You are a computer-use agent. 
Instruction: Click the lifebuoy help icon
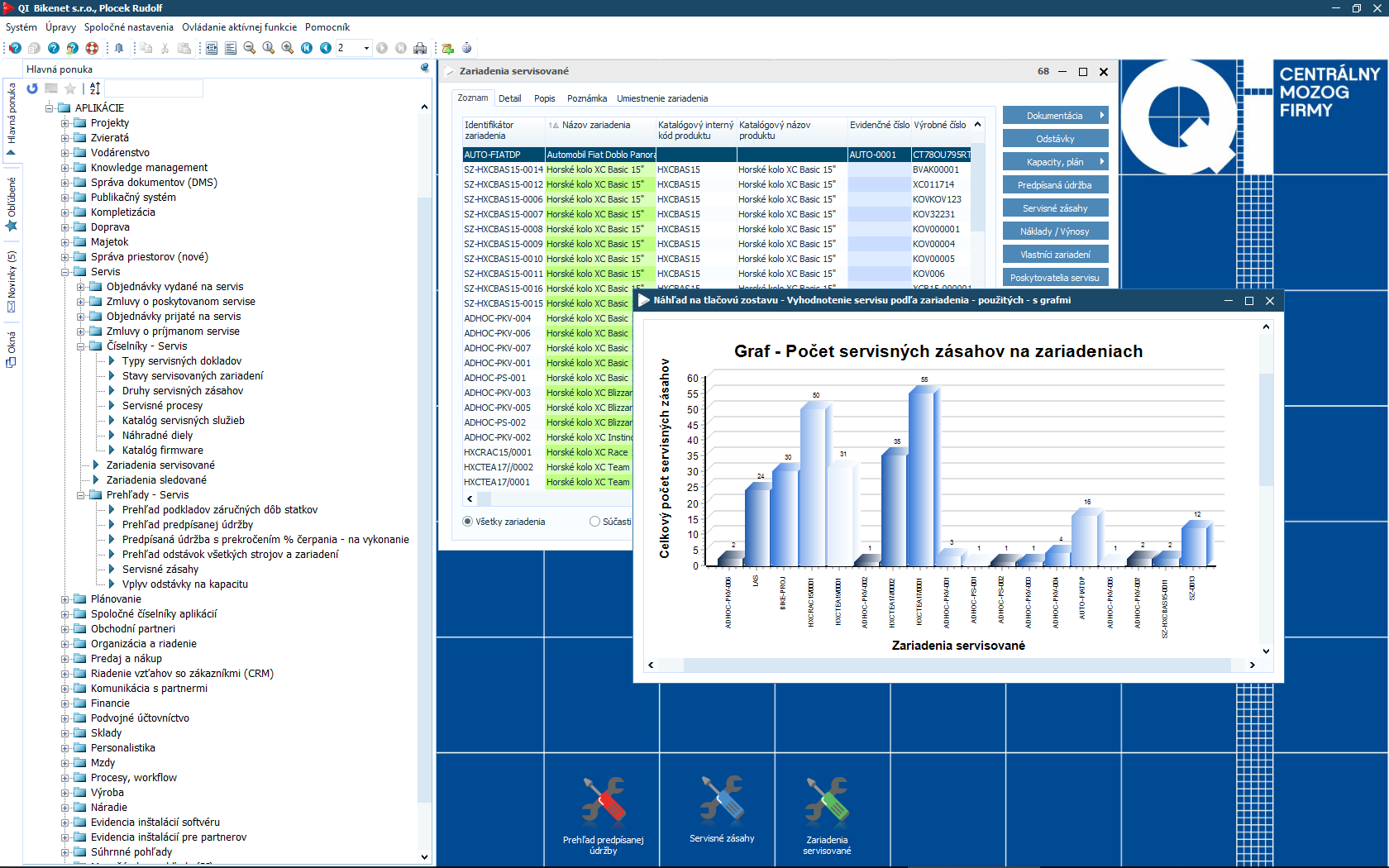(x=92, y=48)
